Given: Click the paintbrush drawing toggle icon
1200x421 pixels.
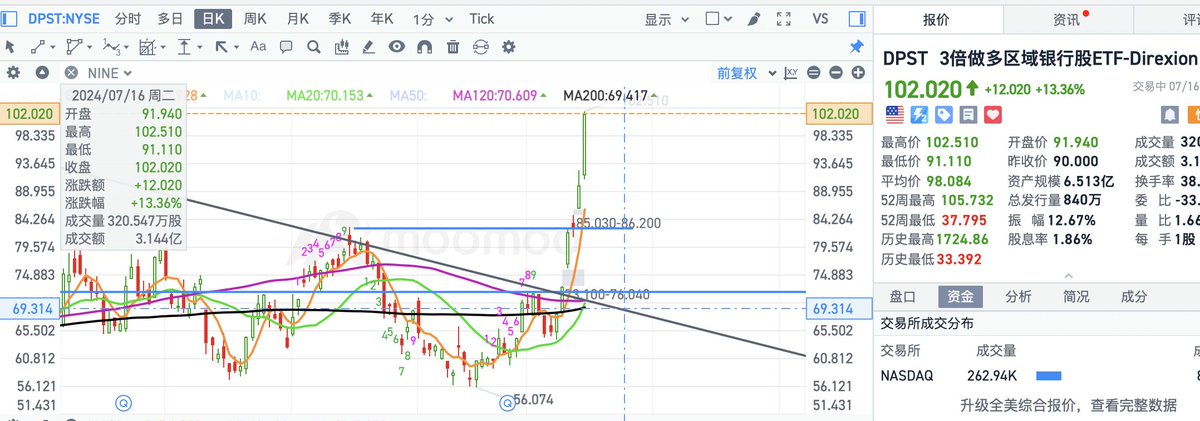Looking at the screenshot, I should [x=753, y=18].
